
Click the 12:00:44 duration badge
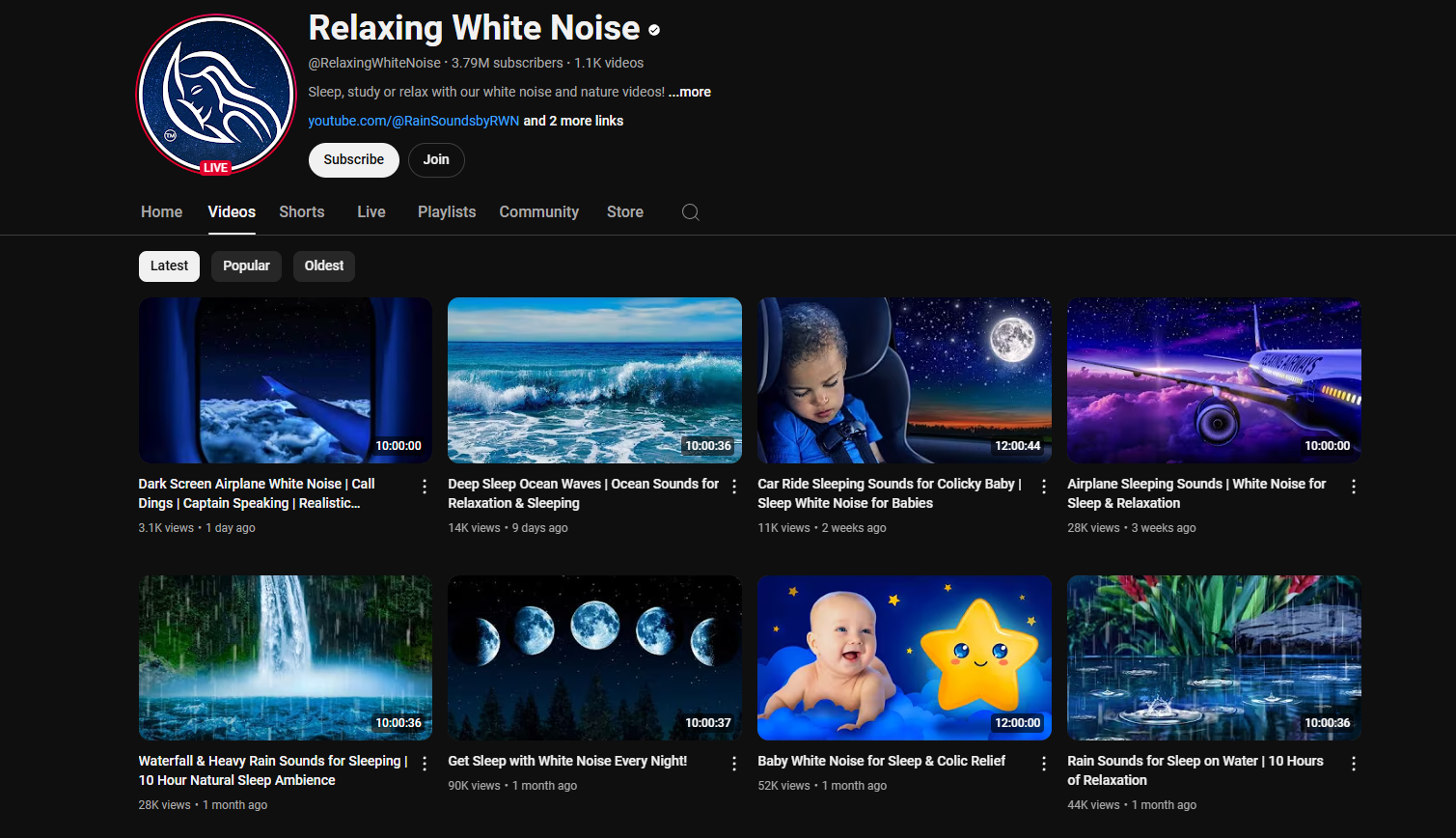tap(1018, 446)
